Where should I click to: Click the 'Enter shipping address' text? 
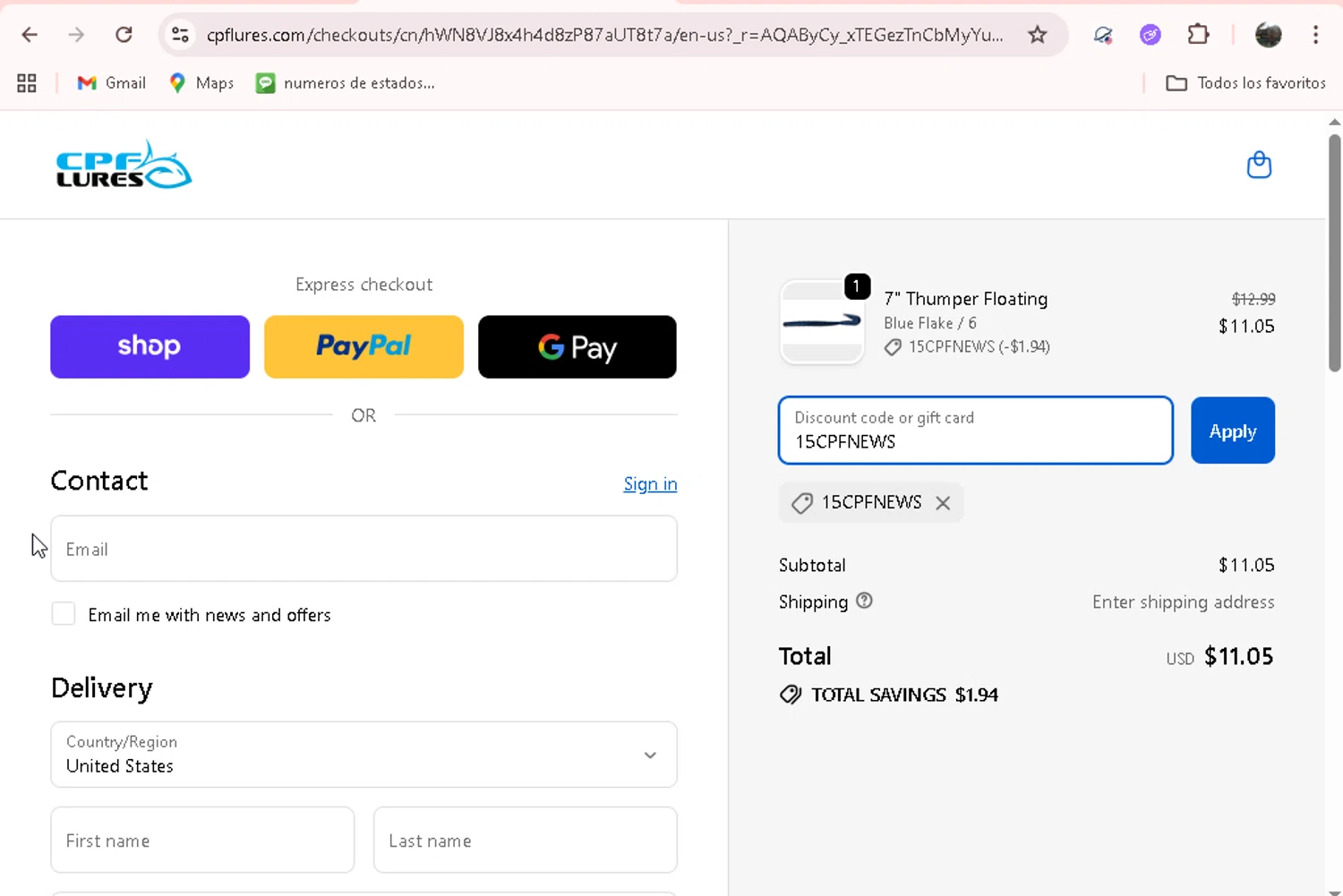pyautogui.click(x=1183, y=602)
